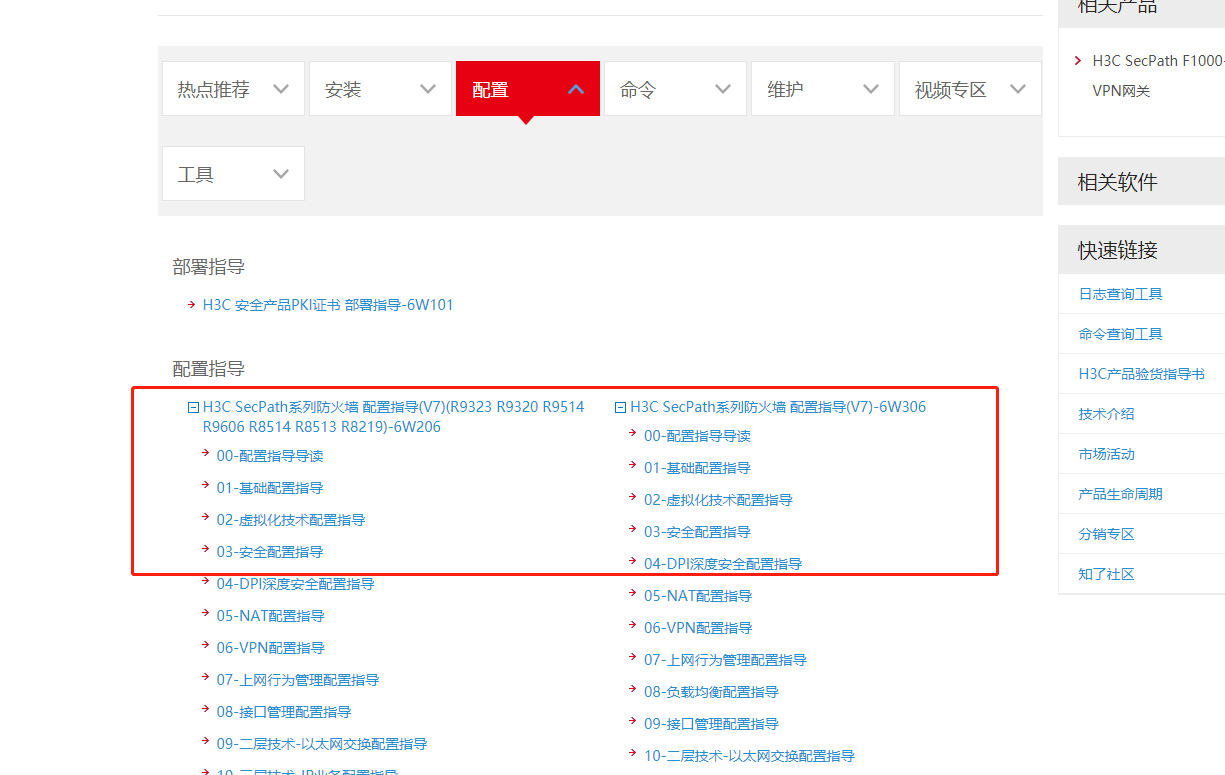Open 04-DPI深度安全配置指导 under 6W306
This screenshot has width=1225, height=775.
(723, 564)
